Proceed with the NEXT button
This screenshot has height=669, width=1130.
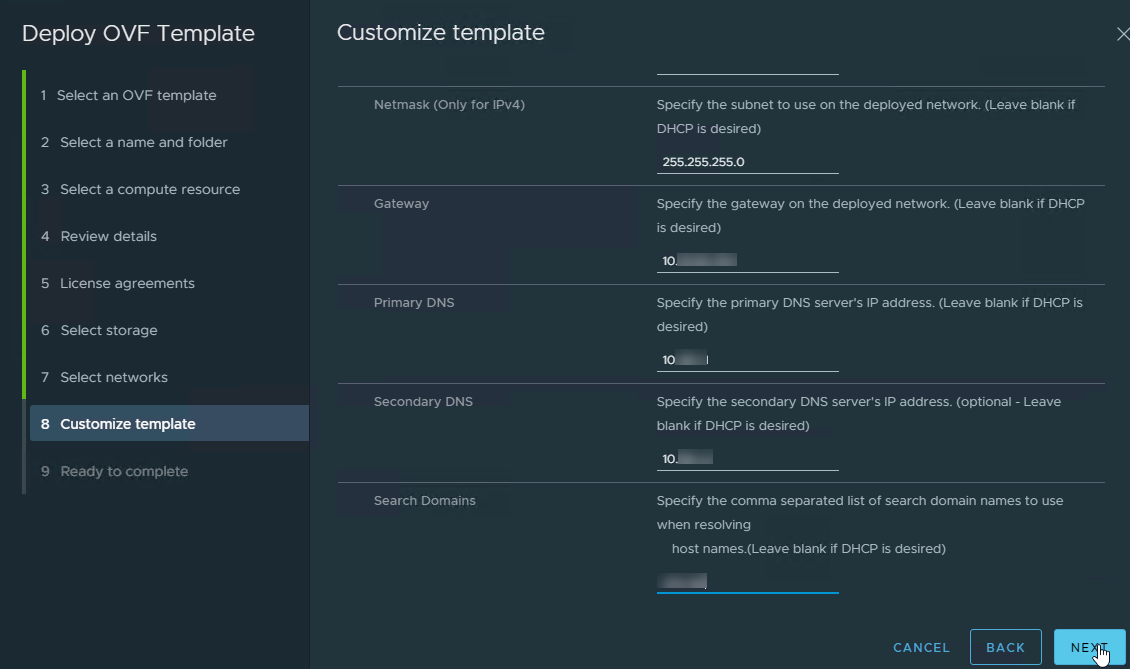[1089, 647]
